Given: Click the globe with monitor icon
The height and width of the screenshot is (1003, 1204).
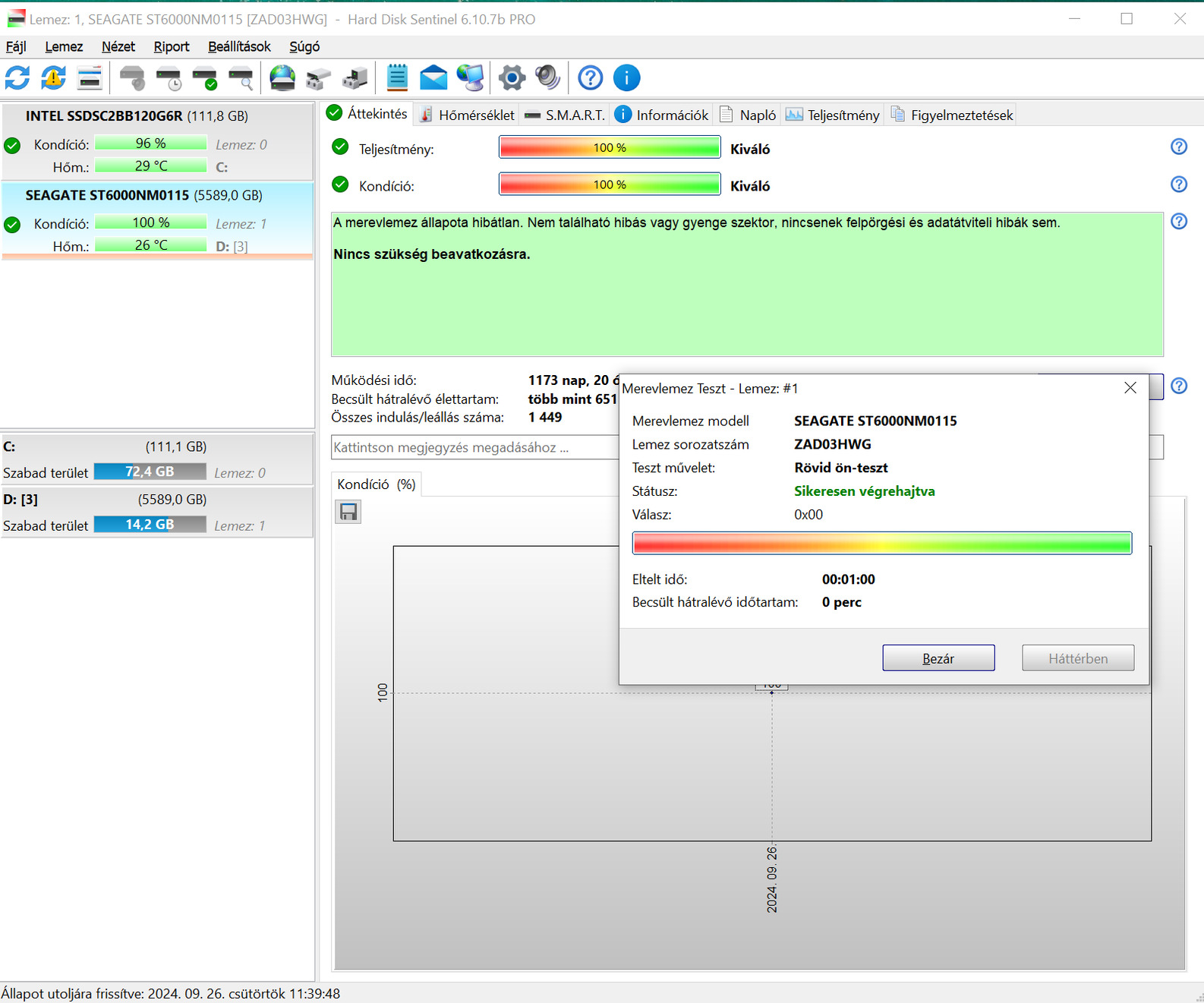Looking at the screenshot, I should [471, 77].
